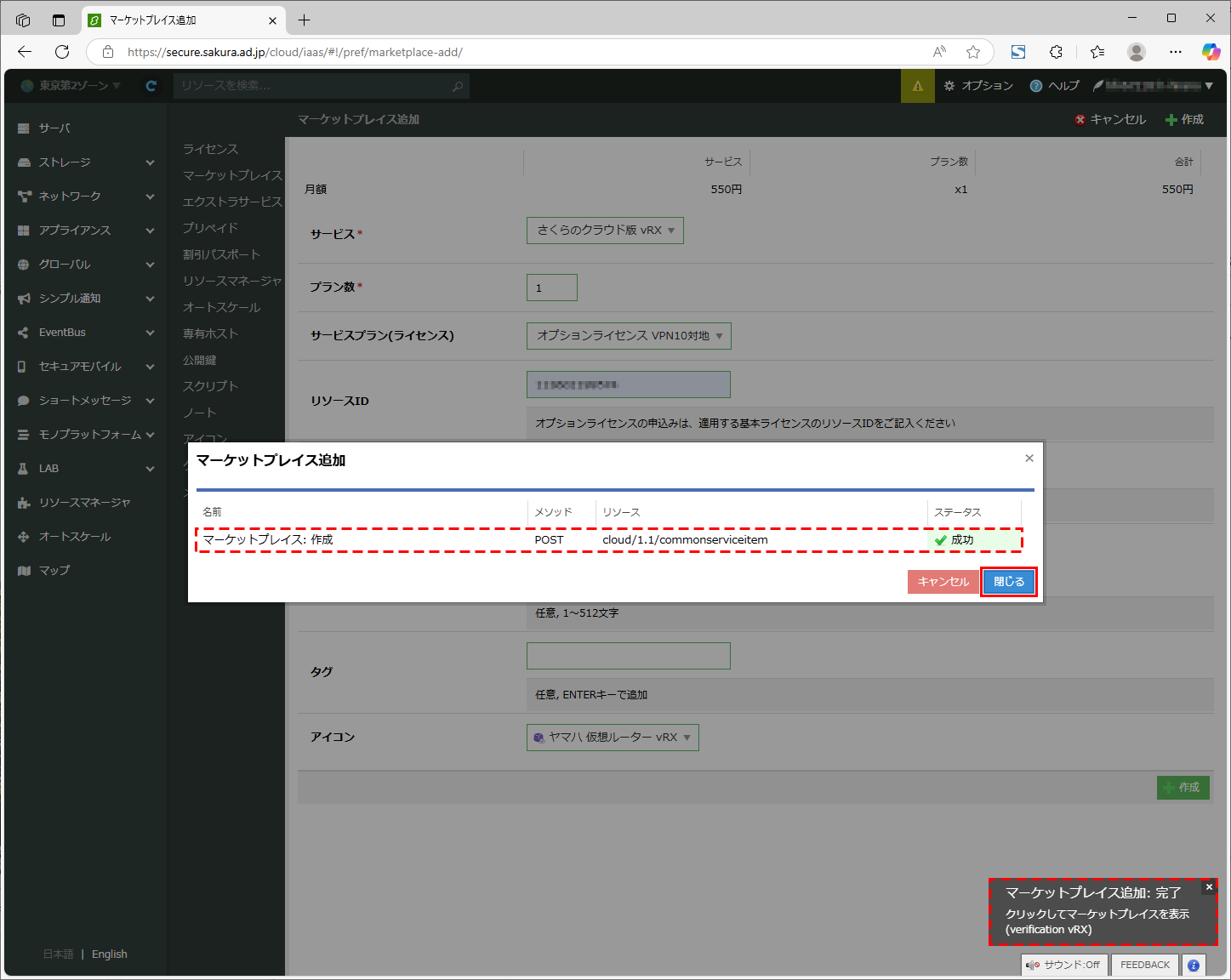Click キャンセル in the page header
Viewport: 1231px width, 980px height.
1110,120
